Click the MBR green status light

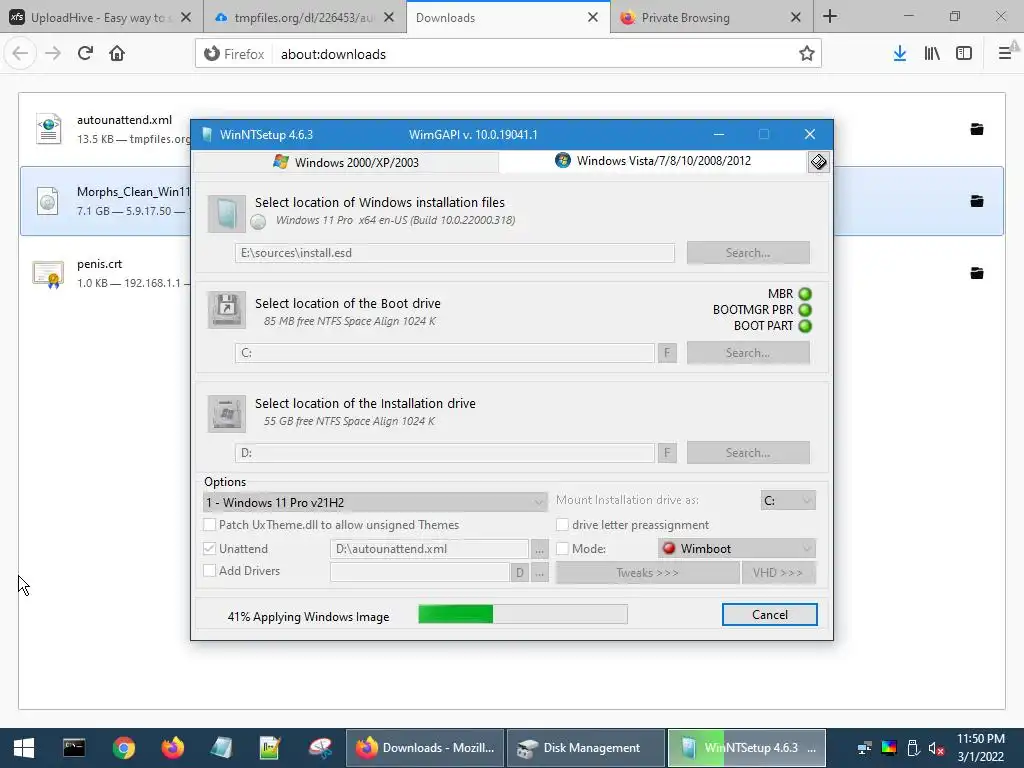[805, 294]
